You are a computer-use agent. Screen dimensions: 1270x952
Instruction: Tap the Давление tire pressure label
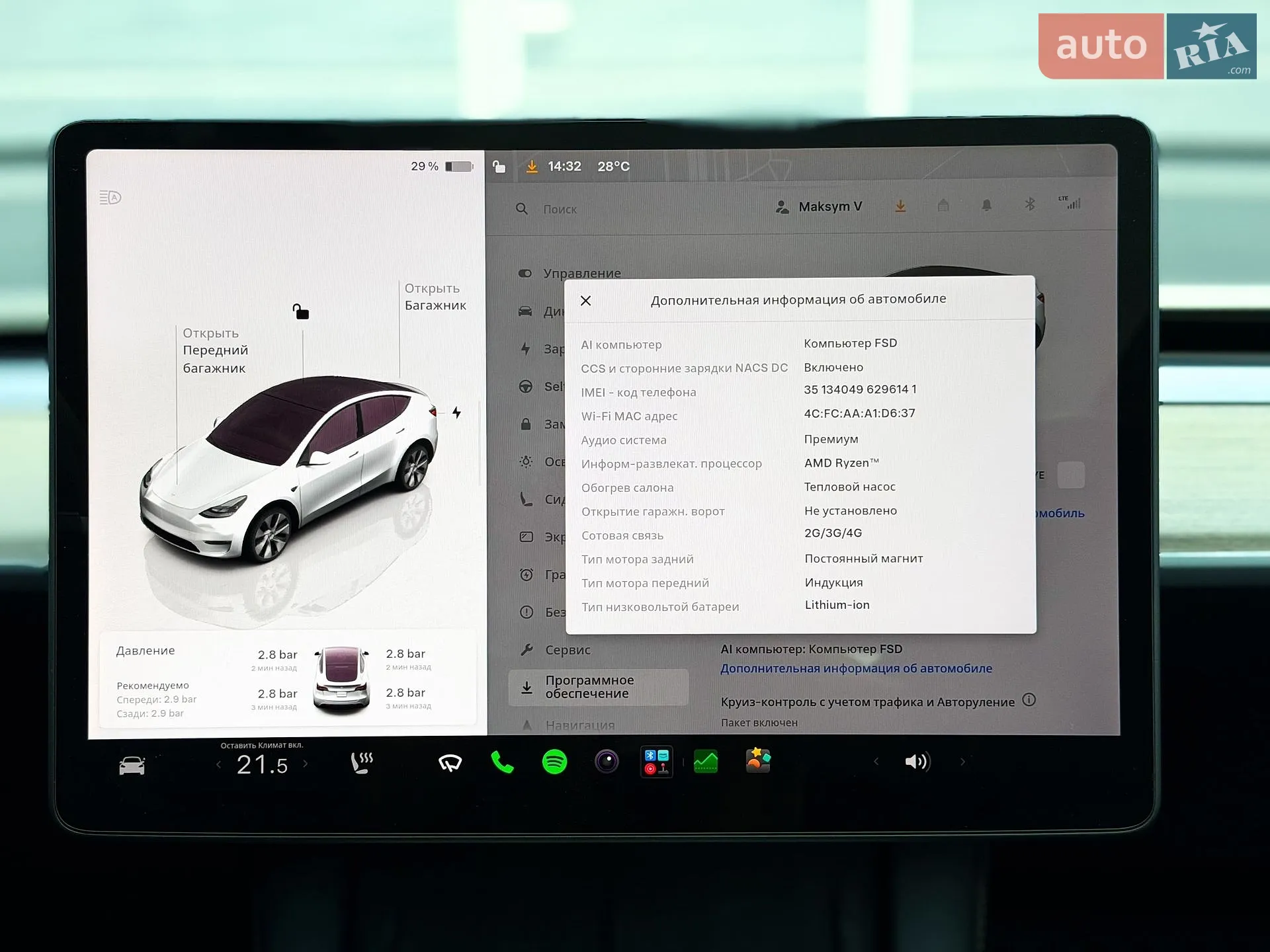point(146,651)
